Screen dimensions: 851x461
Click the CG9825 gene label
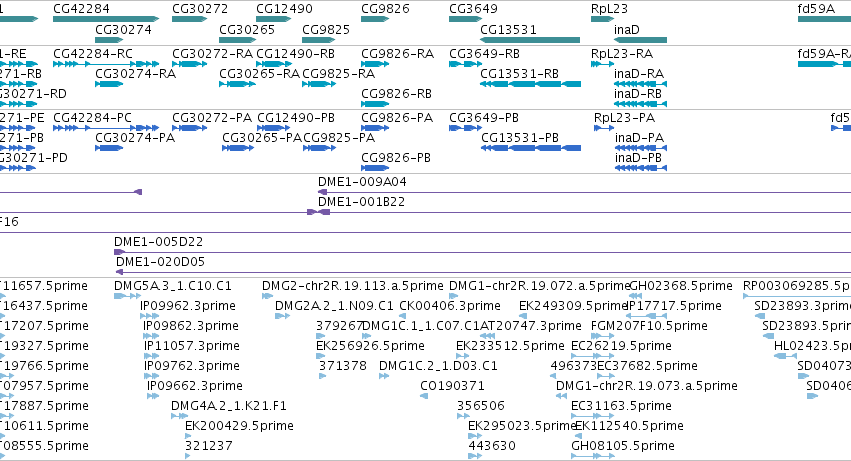click(x=326, y=29)
